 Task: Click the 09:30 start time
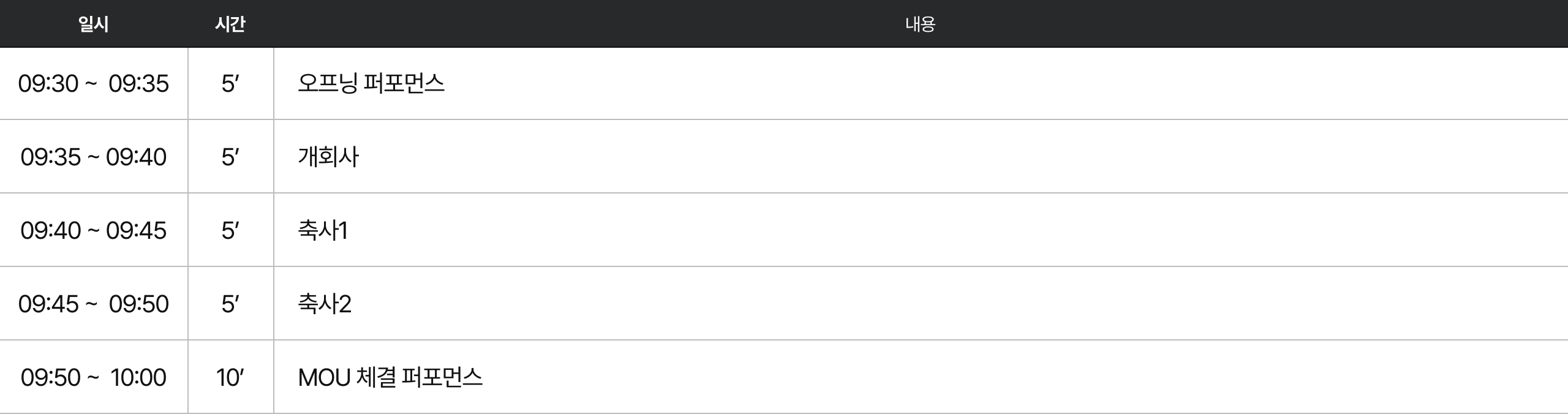click(x=48, y=83)
